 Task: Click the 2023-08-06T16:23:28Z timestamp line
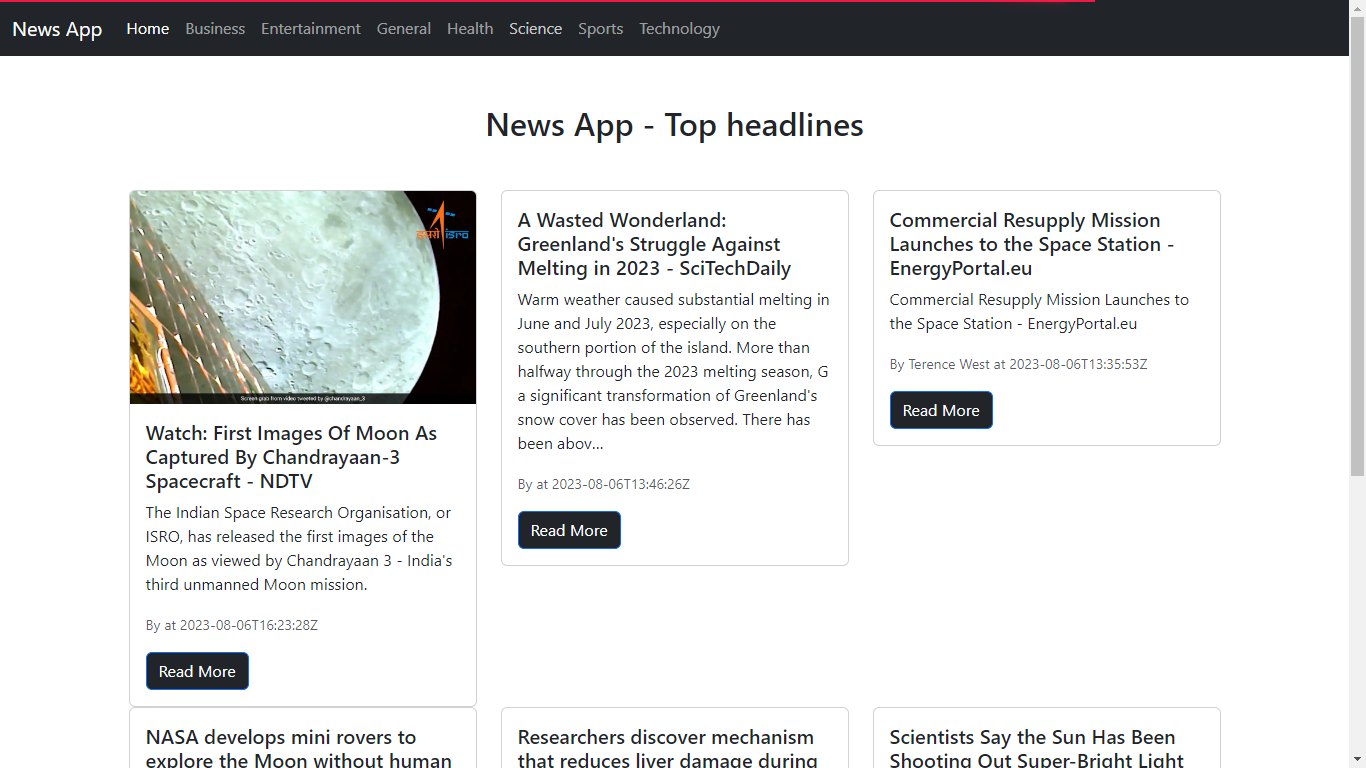coord(232,625)
